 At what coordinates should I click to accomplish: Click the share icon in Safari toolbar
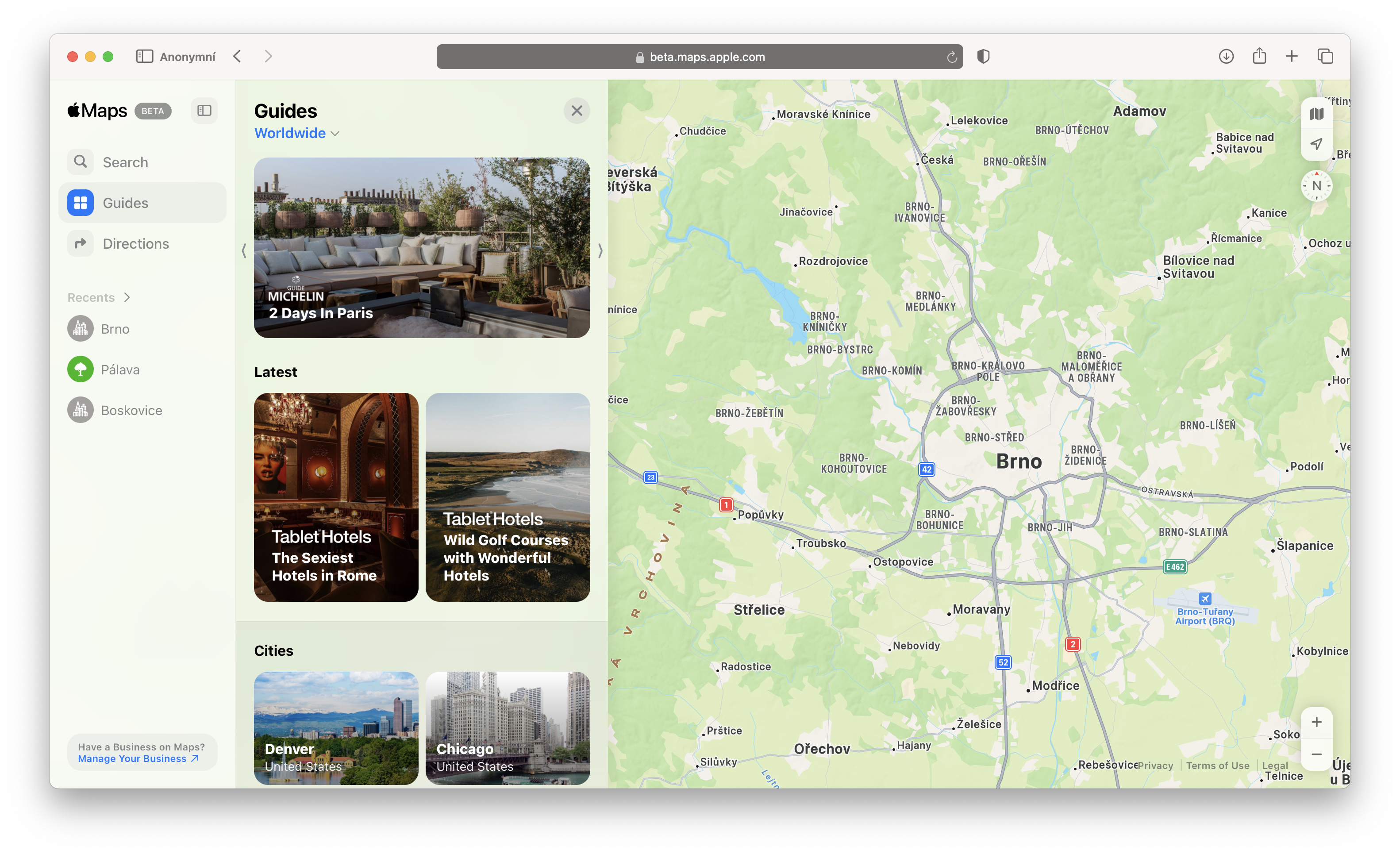1259,56
